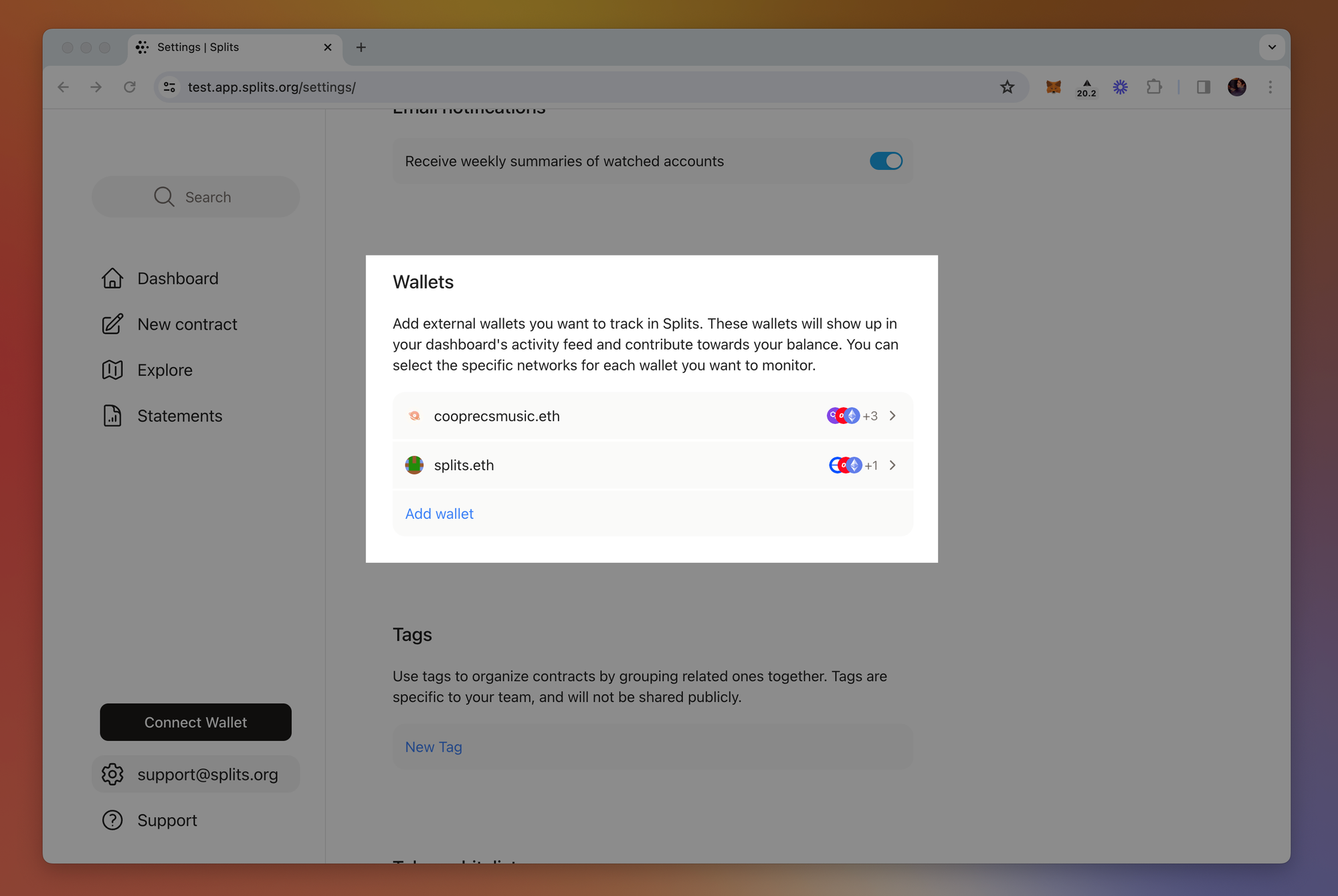Click the Statements document icon
The height and width of the screenshot is (896, 1338).
[x=112, y=416]
